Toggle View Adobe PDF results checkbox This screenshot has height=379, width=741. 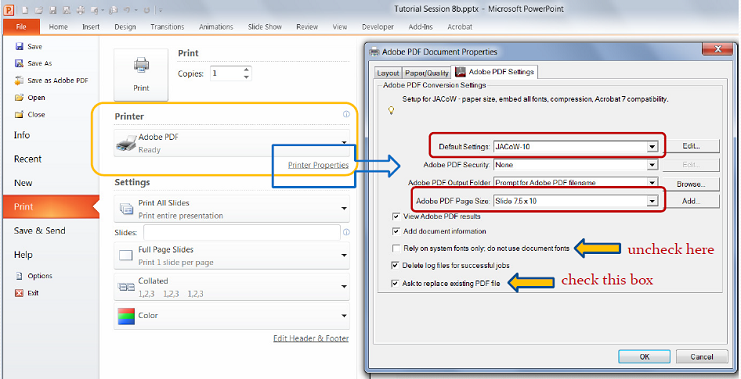click(x=396, y=216)
